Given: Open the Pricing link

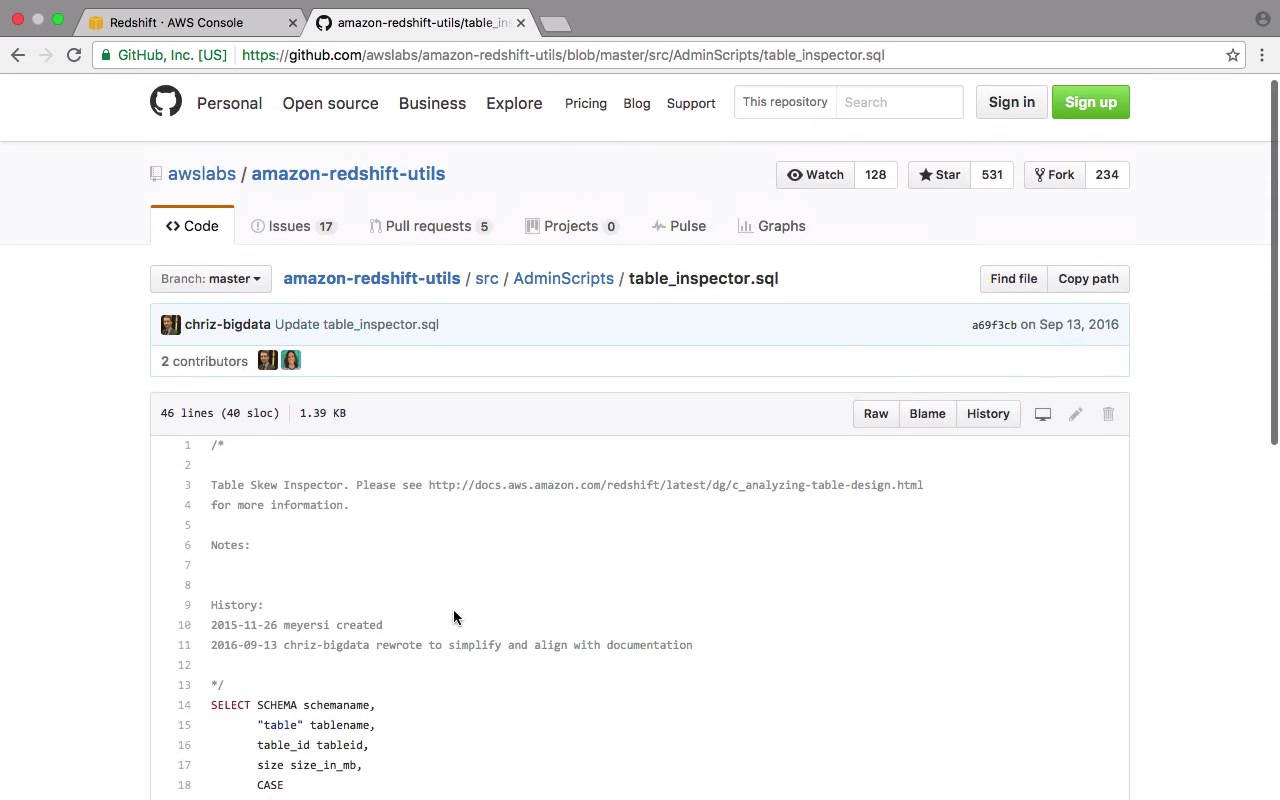Looking at the screenshot, I should [586, 103].
